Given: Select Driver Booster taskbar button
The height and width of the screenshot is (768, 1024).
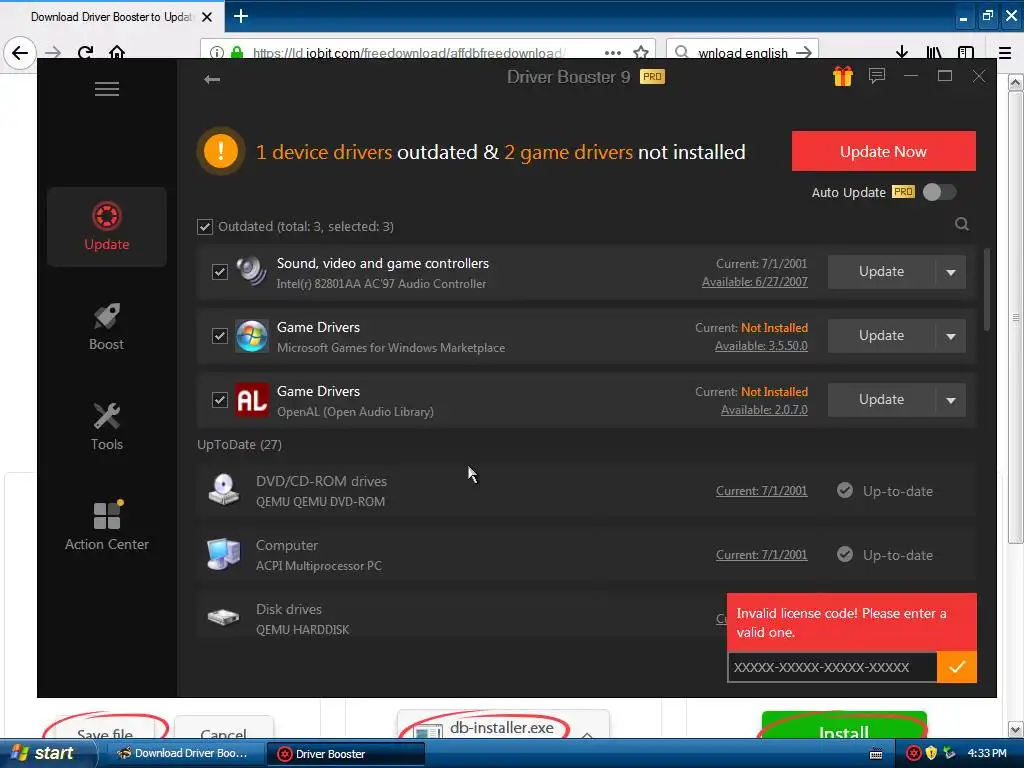Looking at the screenshot, I should (x=346, y=754).
